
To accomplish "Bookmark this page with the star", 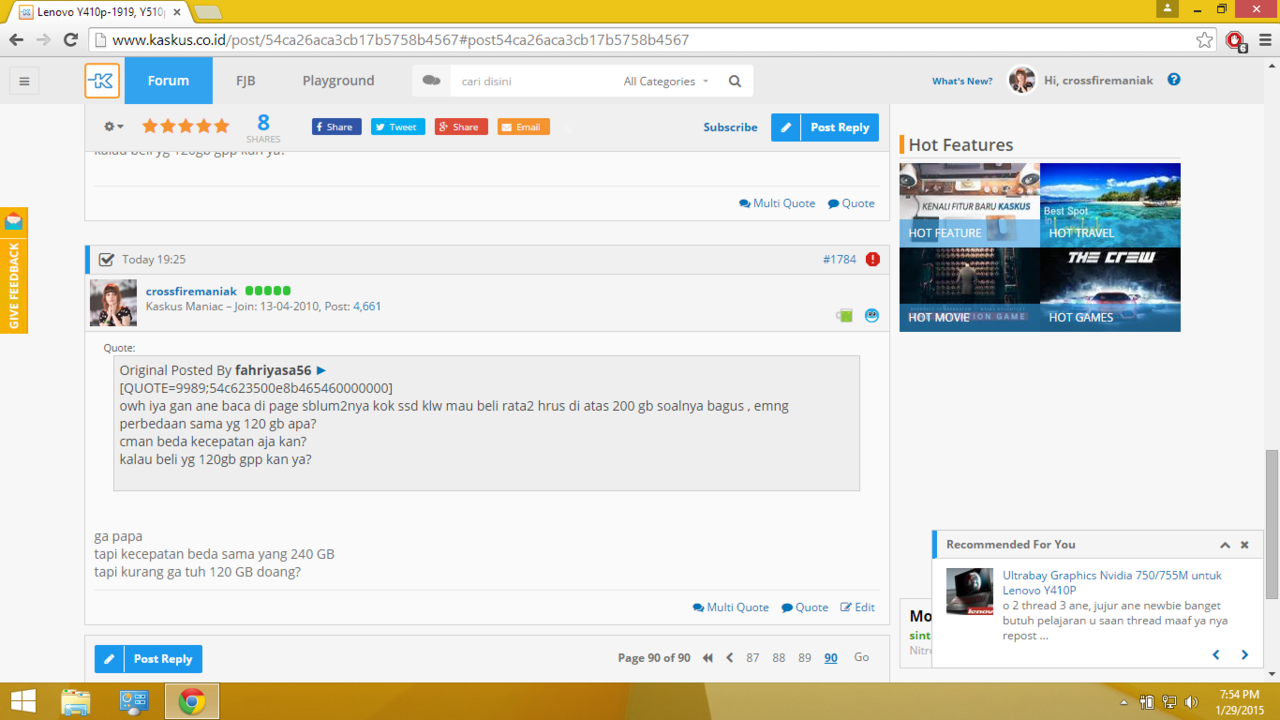I will pyautogui.click(x=1204, y=40).
